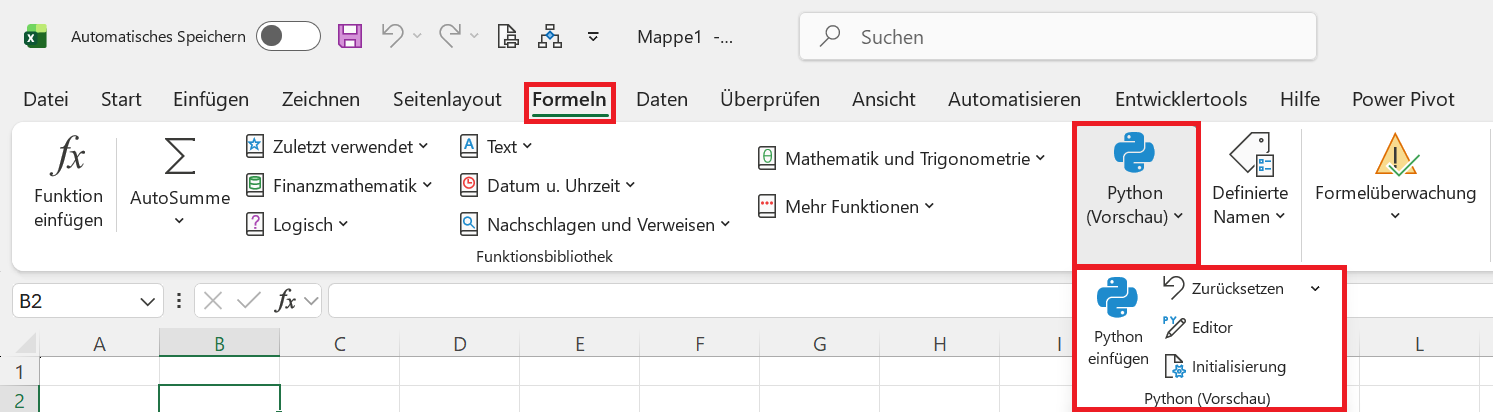1493x412 pixels.
Task: Click the Formelüberwachung warning icon
Action: pos(1394,156)
